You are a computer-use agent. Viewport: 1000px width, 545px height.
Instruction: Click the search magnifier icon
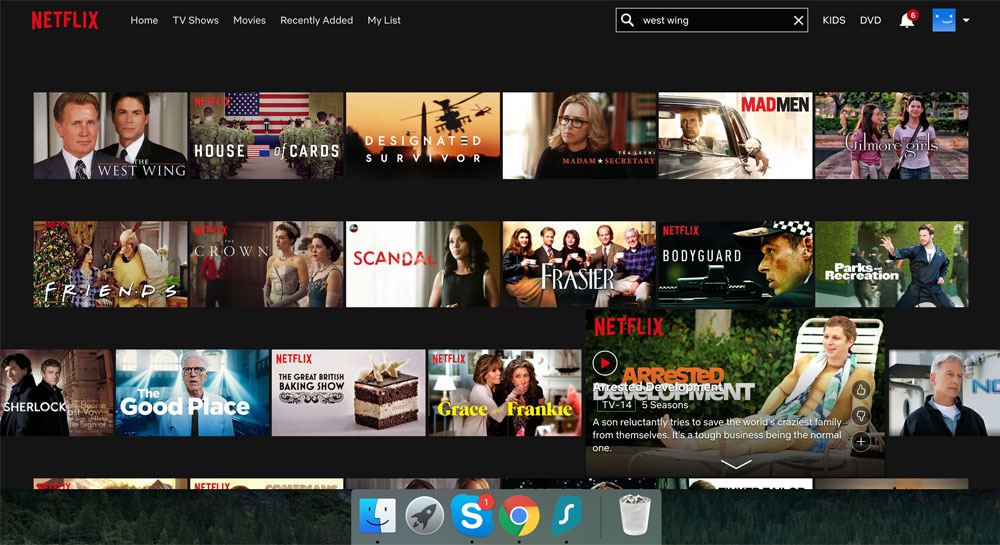(x=628, y=20)
